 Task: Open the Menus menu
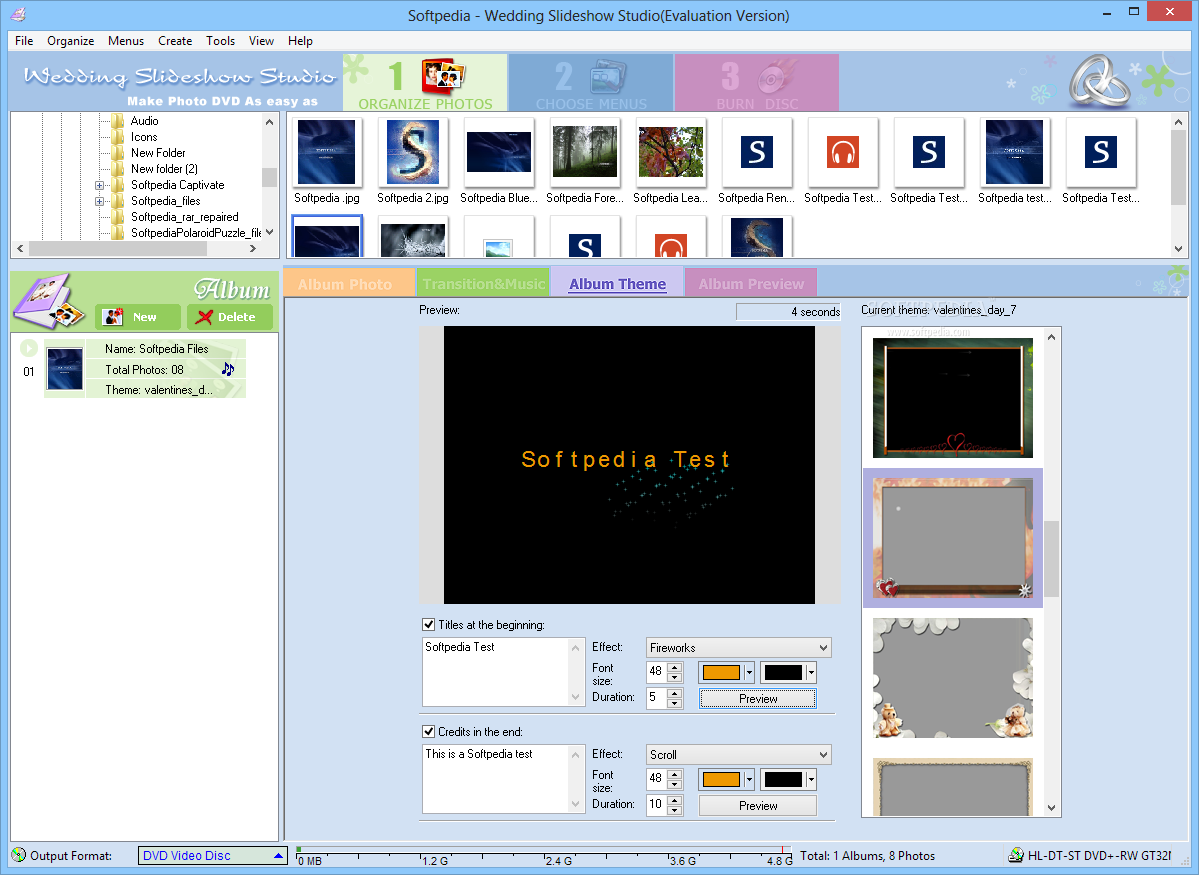pos(125,41)
